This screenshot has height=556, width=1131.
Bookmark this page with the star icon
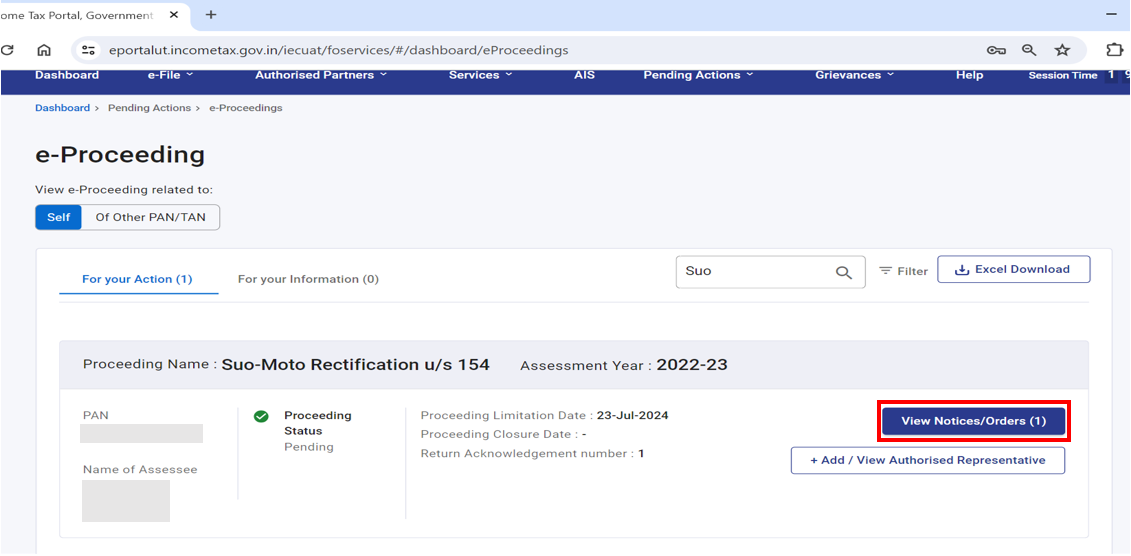[x=1062, y=50]
